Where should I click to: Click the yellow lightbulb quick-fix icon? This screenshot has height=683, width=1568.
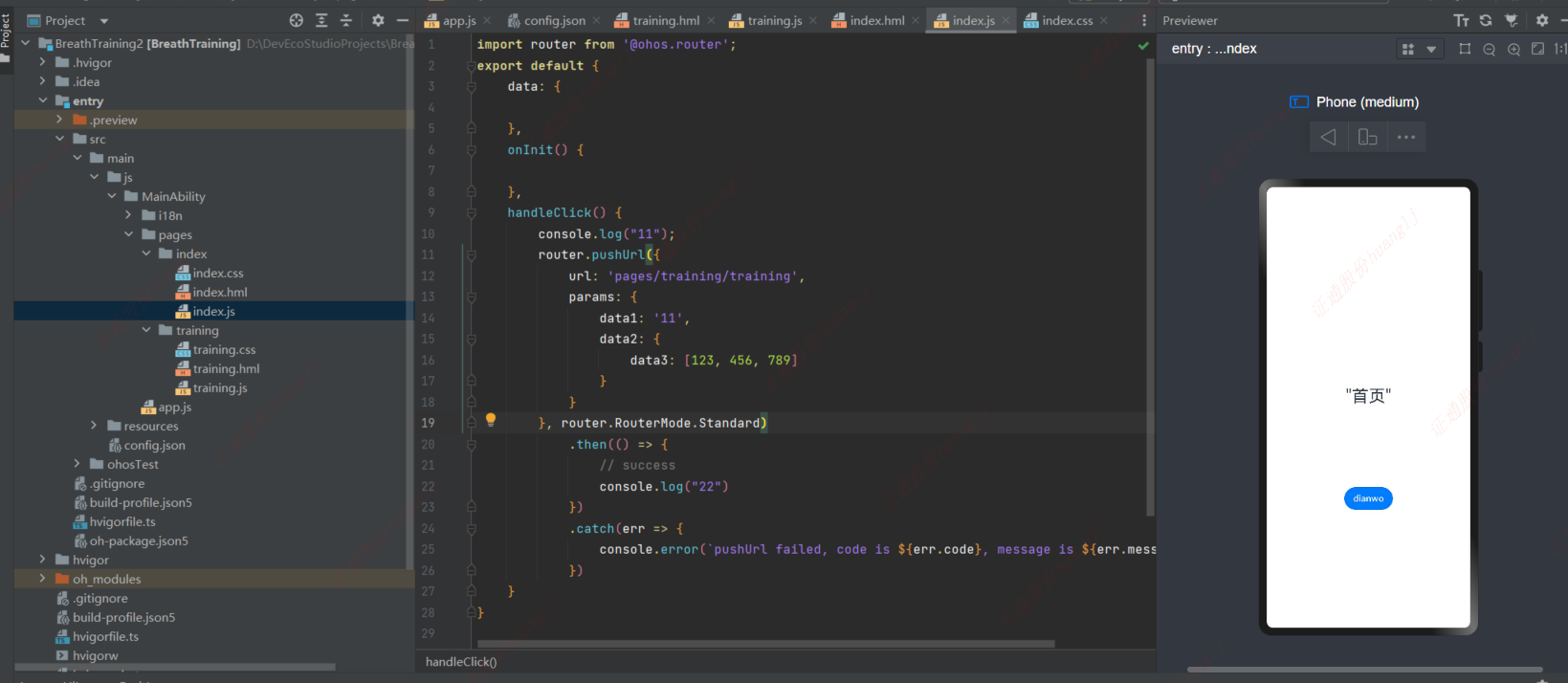491,420
